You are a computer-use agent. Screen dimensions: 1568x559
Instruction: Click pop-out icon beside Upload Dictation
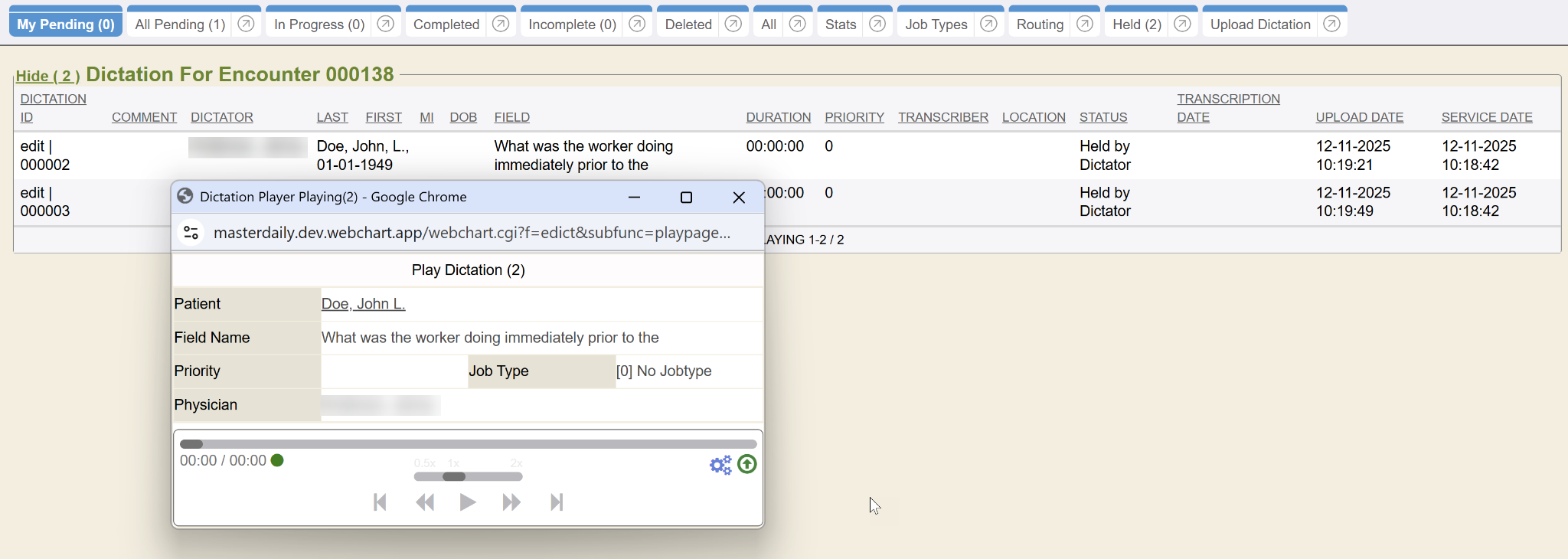tap(1331, 24)
